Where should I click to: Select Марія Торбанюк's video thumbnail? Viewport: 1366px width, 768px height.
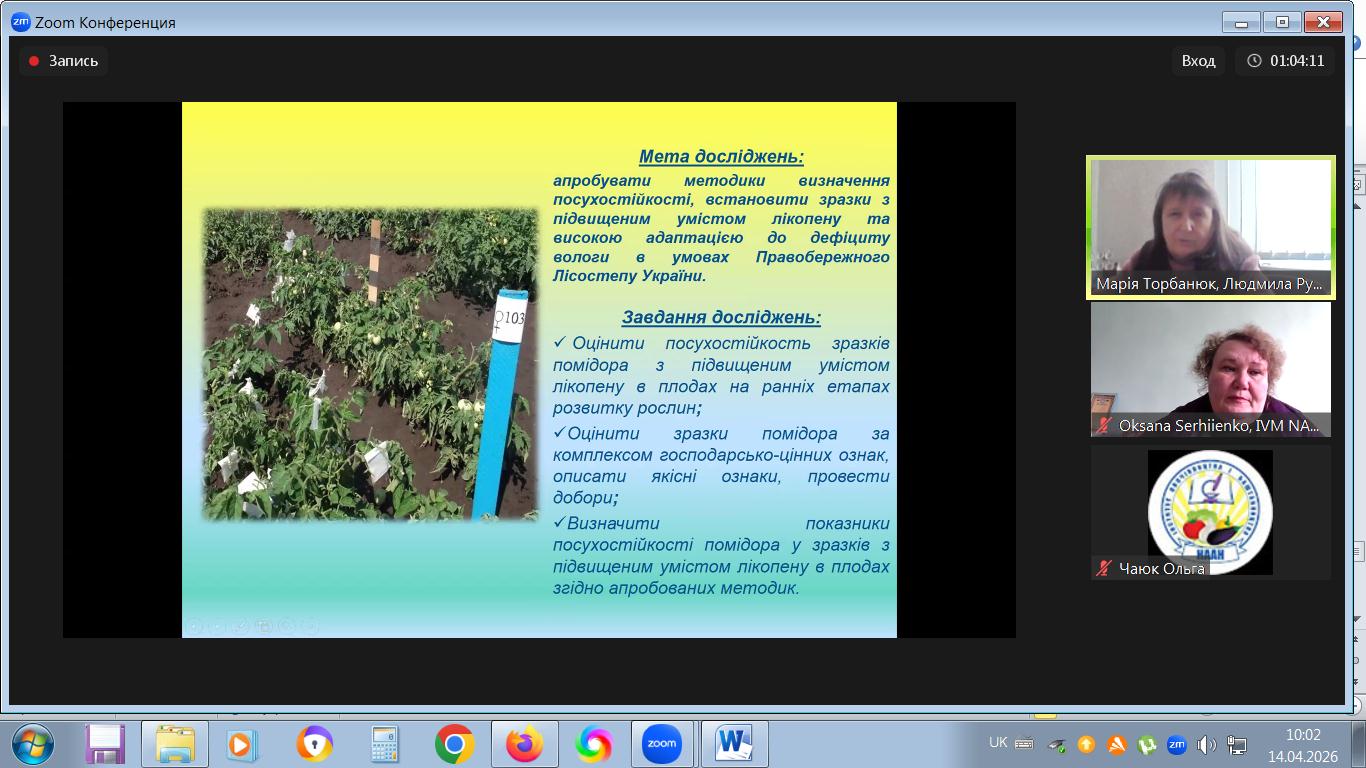[1210, 226]
